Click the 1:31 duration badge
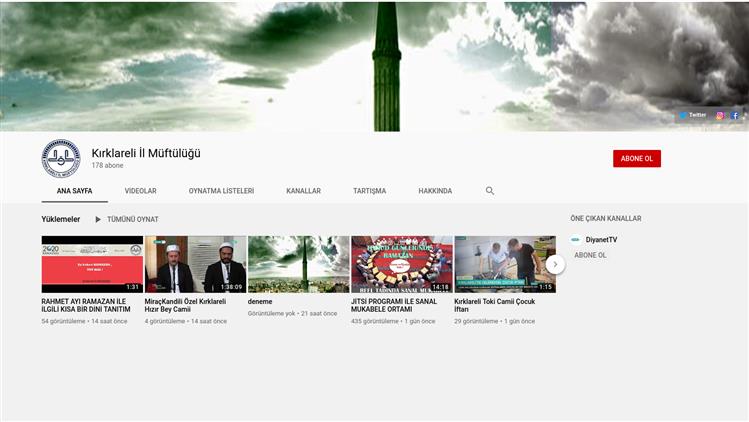The width and height of the screenshot is (749, 422). pos(132,287)
